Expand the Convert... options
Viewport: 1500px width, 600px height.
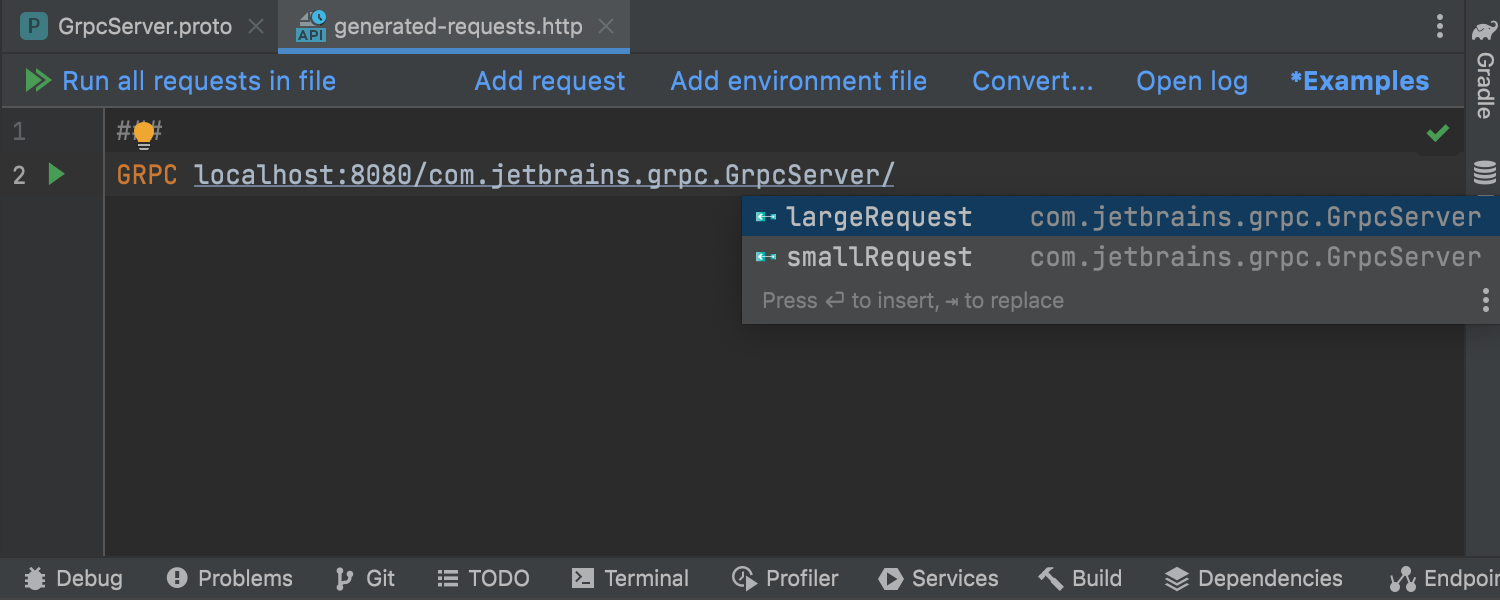click(1032, 81)
